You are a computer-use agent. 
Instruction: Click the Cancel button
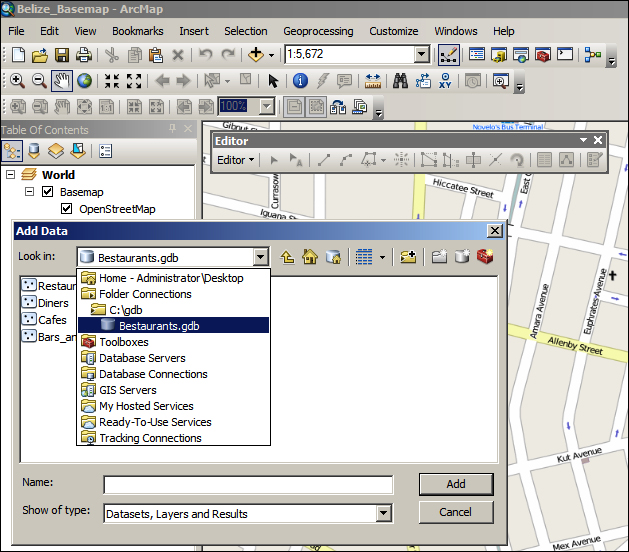point(456,512)
